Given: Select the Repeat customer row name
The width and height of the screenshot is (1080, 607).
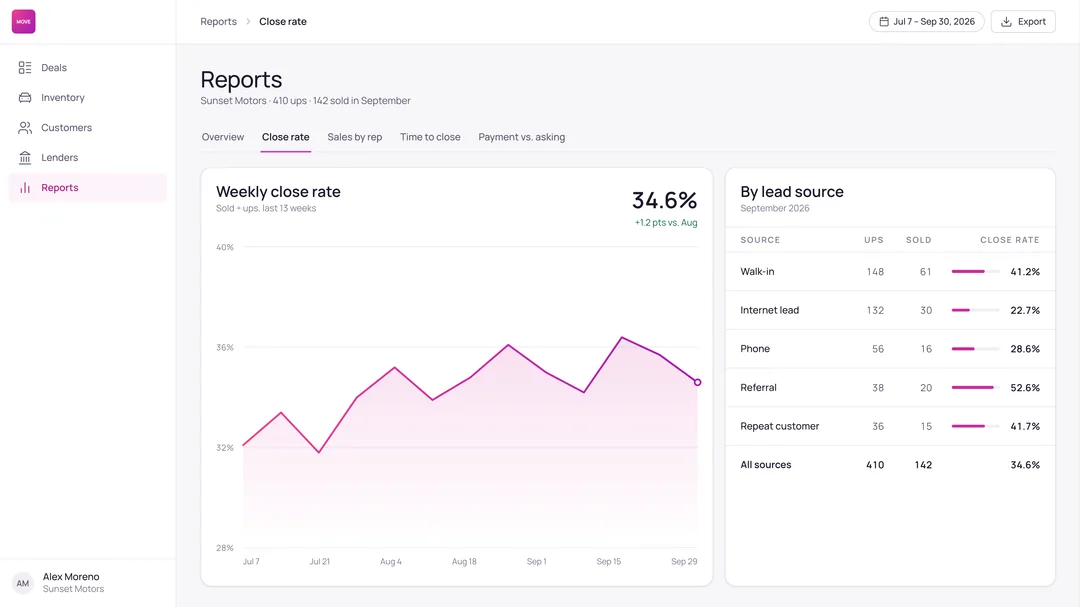Looking at the screenshot, I should pos(780,426).
